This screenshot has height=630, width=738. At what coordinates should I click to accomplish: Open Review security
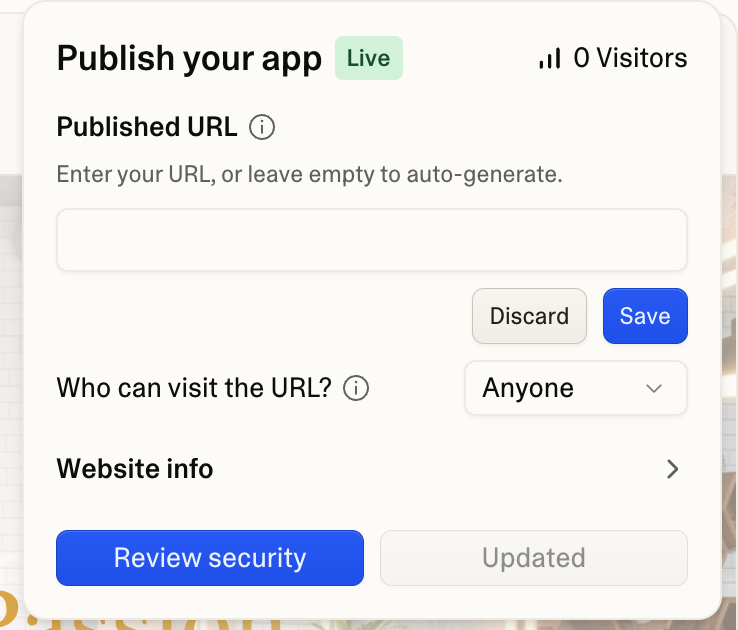click(210, 558)
